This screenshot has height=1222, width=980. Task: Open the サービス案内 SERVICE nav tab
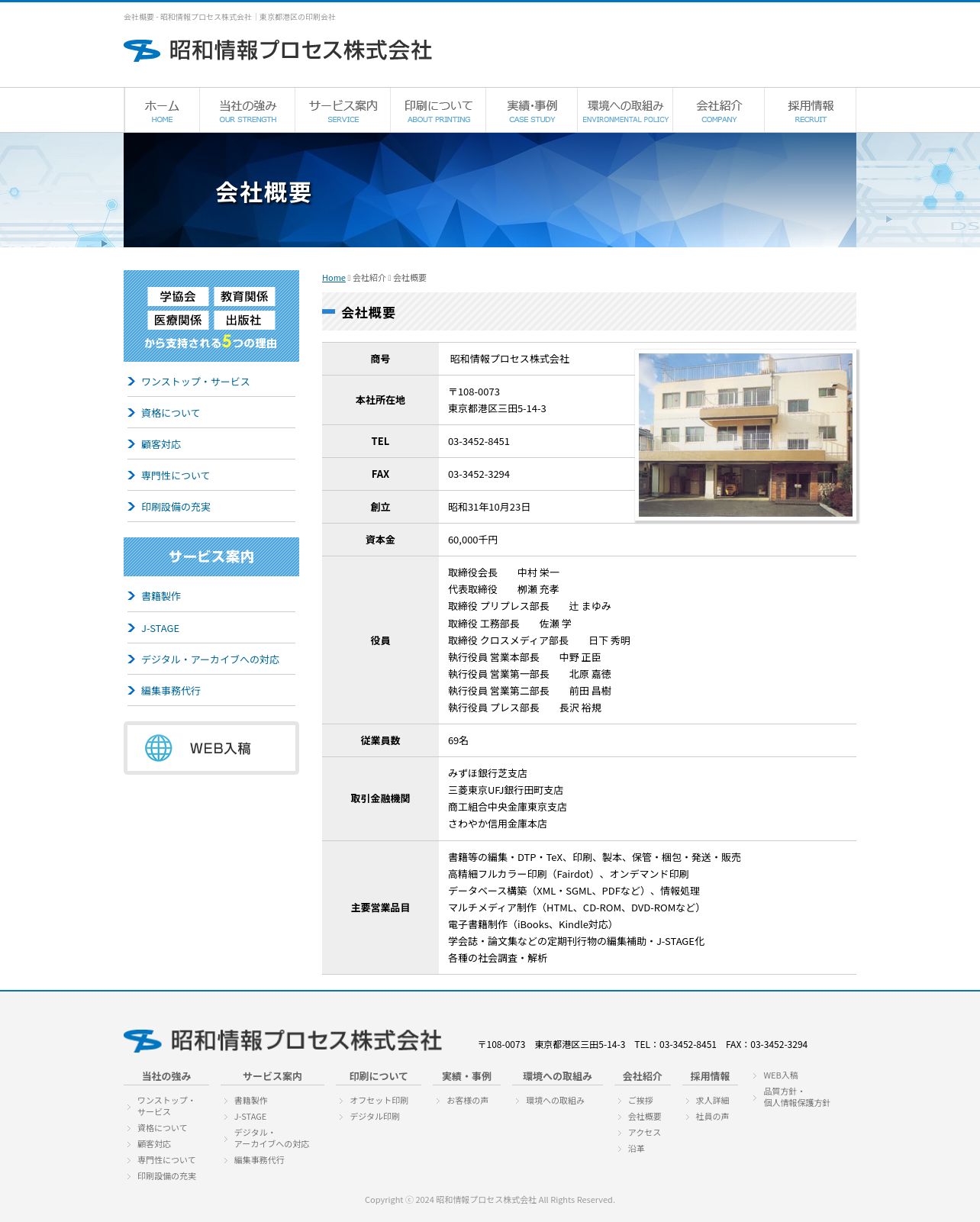click(x=343, y=110)
